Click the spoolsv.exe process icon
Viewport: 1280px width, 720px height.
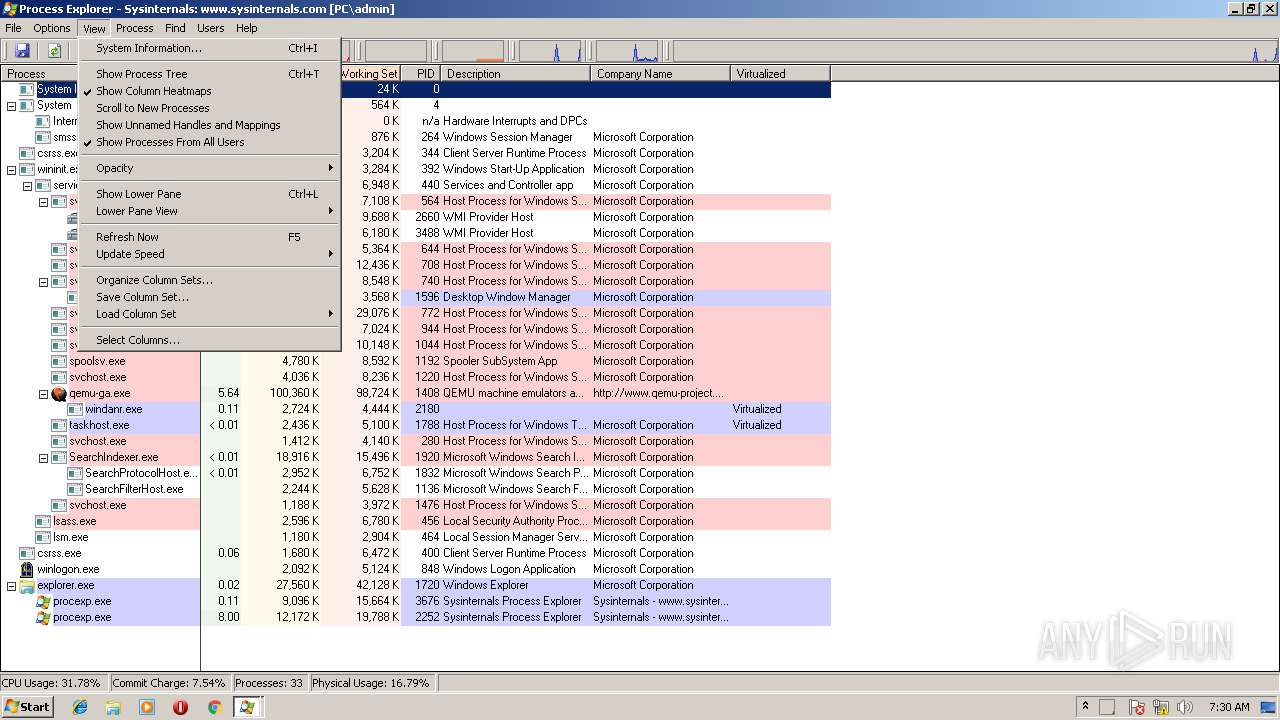59,361
